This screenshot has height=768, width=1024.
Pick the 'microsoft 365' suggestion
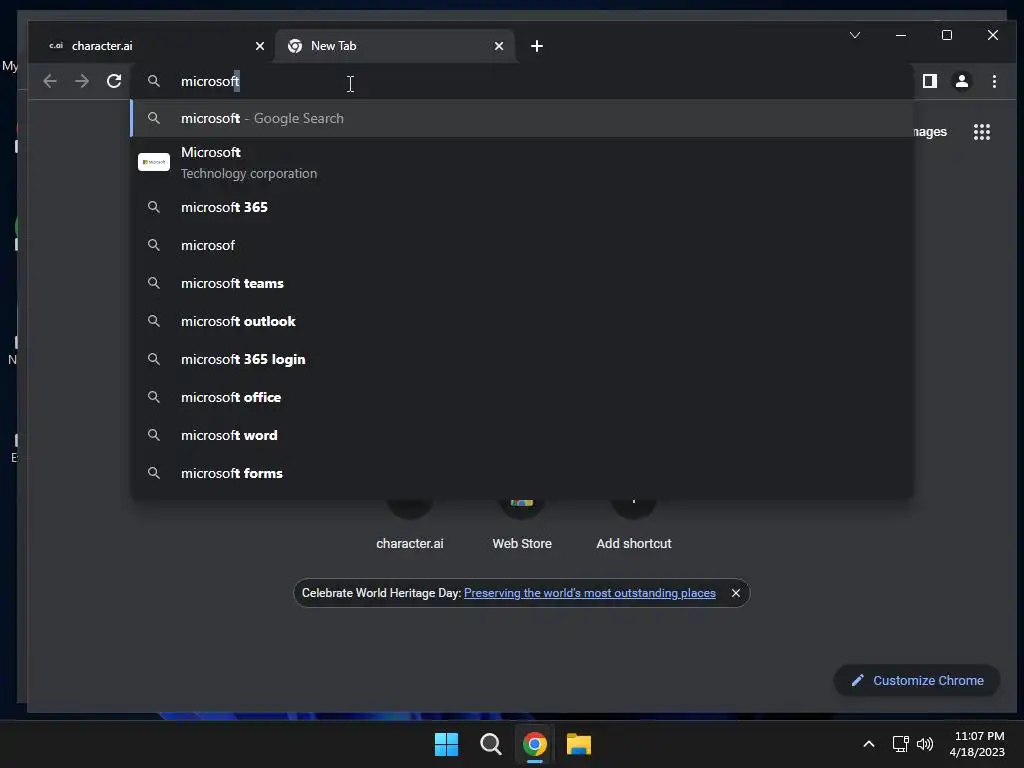pos(522,207)
